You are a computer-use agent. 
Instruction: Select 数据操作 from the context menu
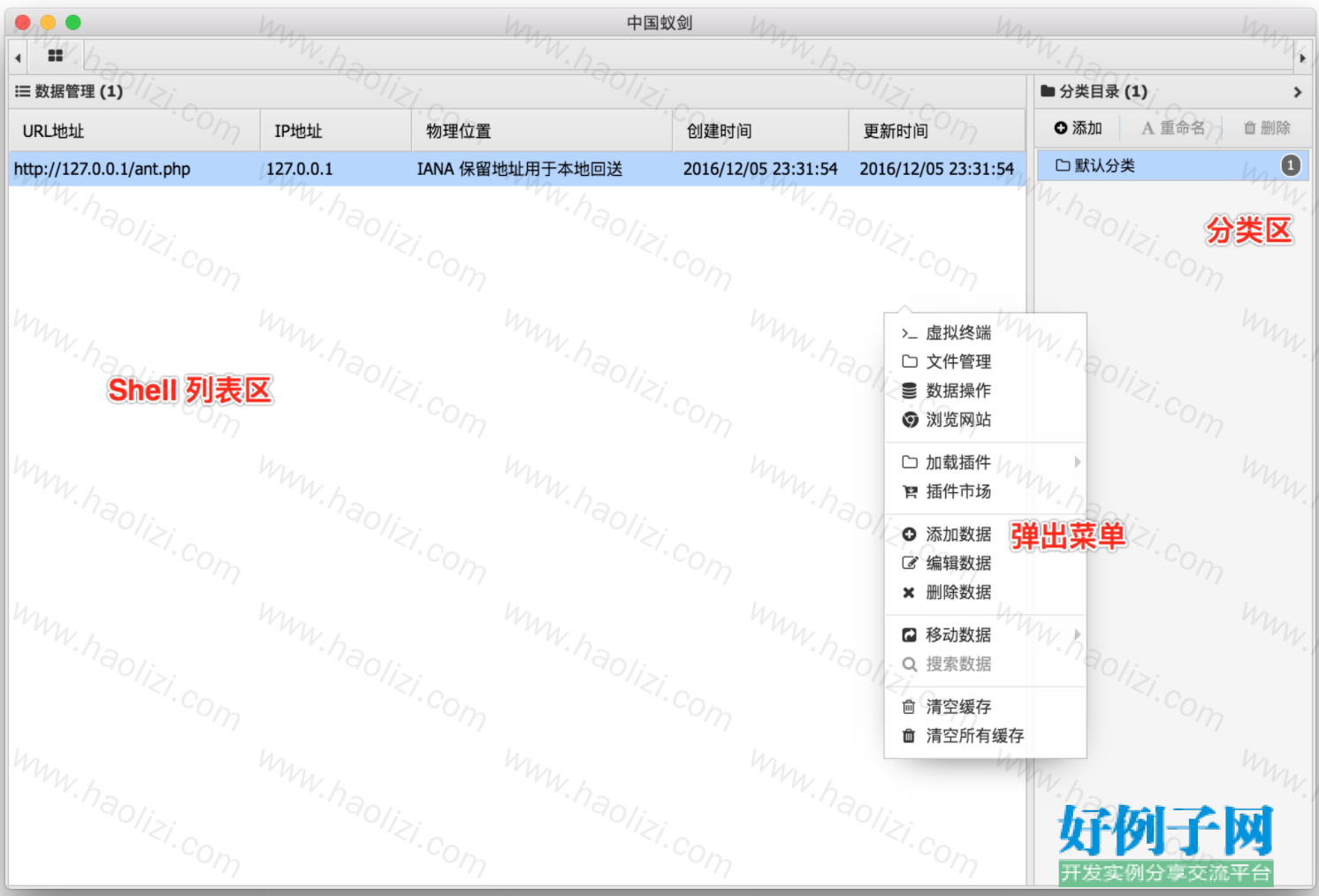point(985,391)
